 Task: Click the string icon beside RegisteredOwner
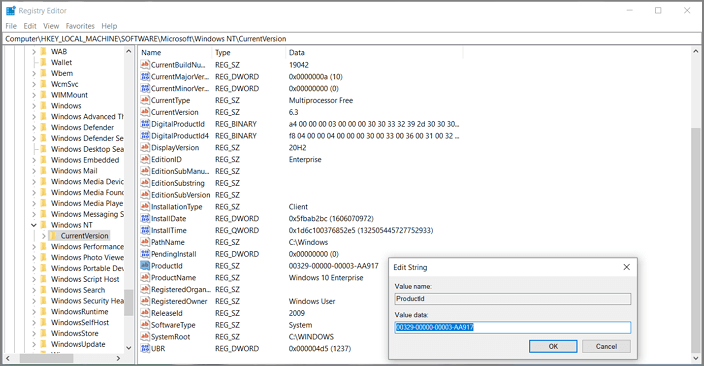pyautogui.click(x=145, y=301)
